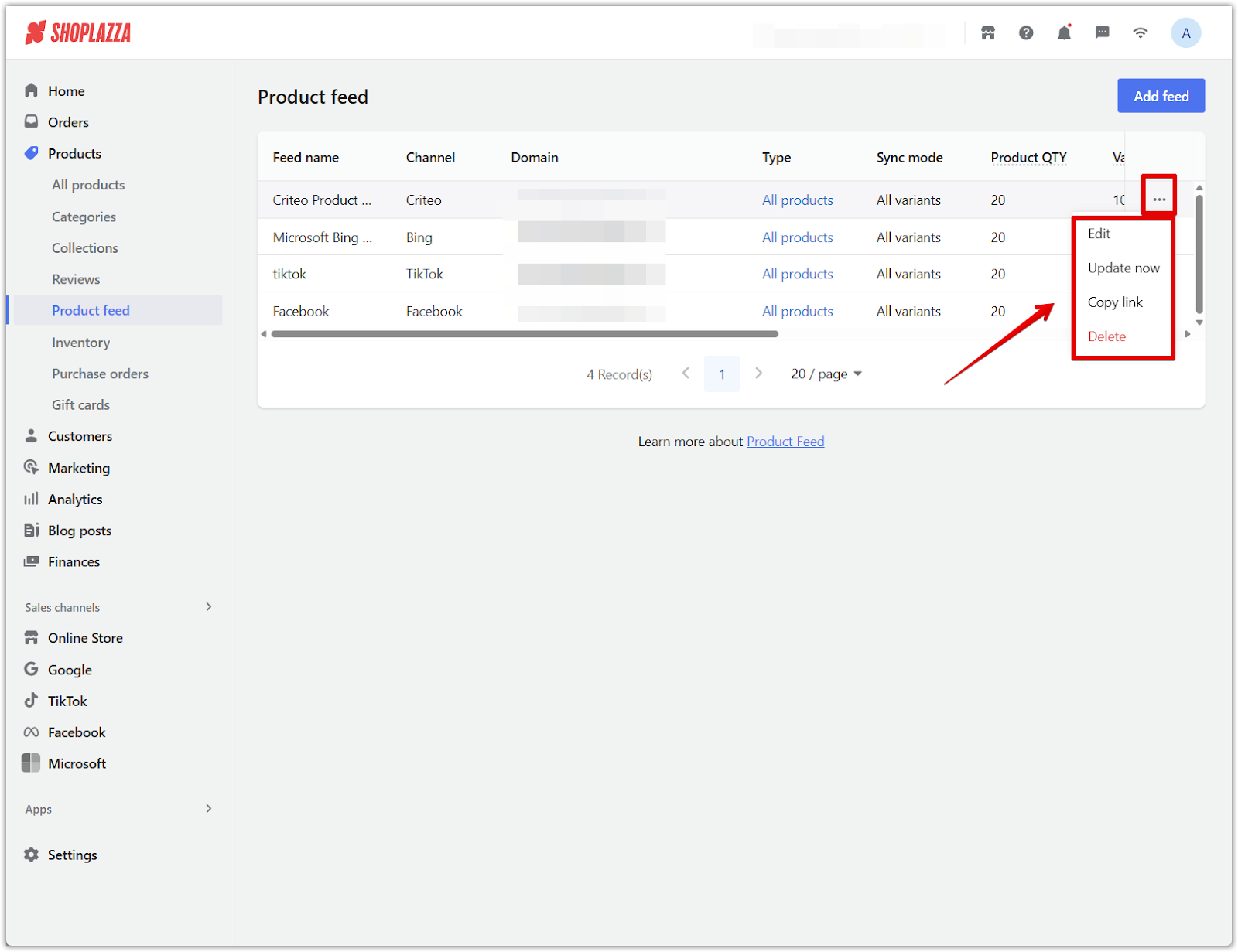Screen dimensions: 1238x952
Task: Open Settings with the gear icon
Action: 32,855
